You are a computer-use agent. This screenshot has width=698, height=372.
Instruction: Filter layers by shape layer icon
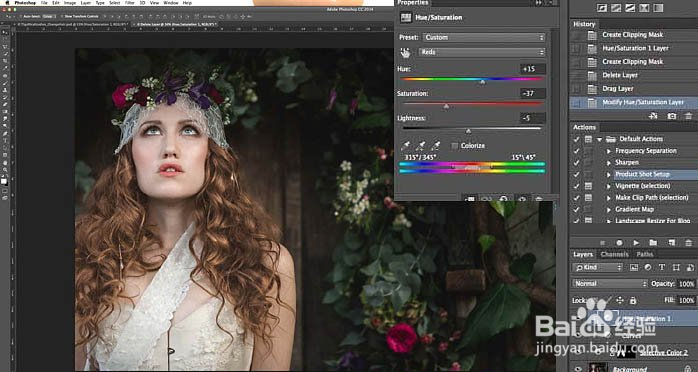[676, 267]
